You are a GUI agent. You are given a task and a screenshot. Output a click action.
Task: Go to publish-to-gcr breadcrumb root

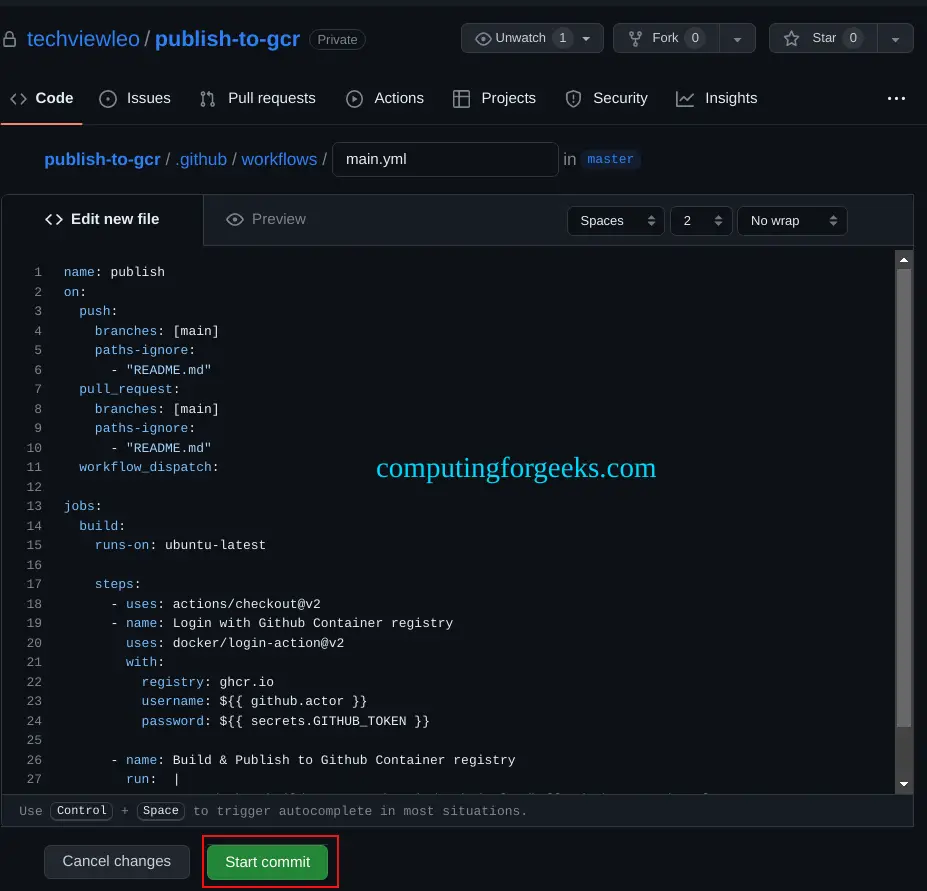tap(102, 159)
